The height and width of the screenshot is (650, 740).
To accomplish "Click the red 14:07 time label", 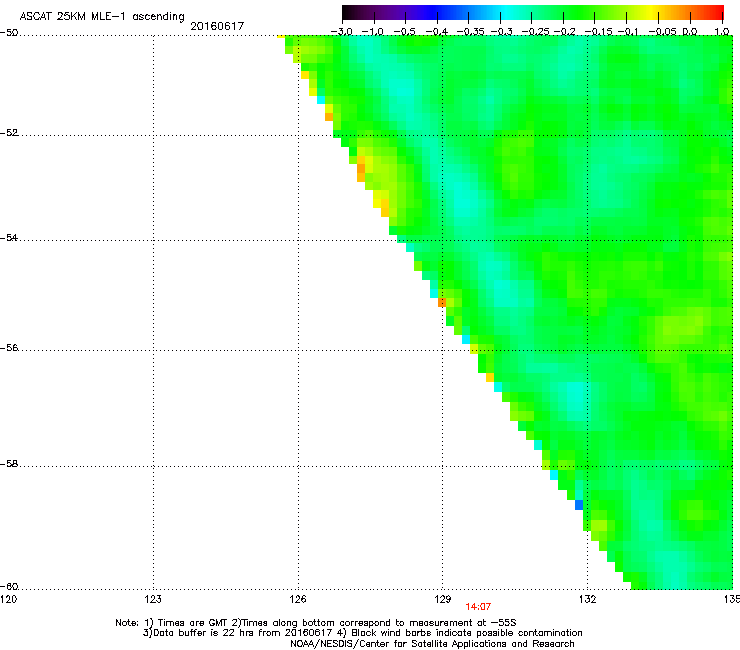I will pos(478,607).
